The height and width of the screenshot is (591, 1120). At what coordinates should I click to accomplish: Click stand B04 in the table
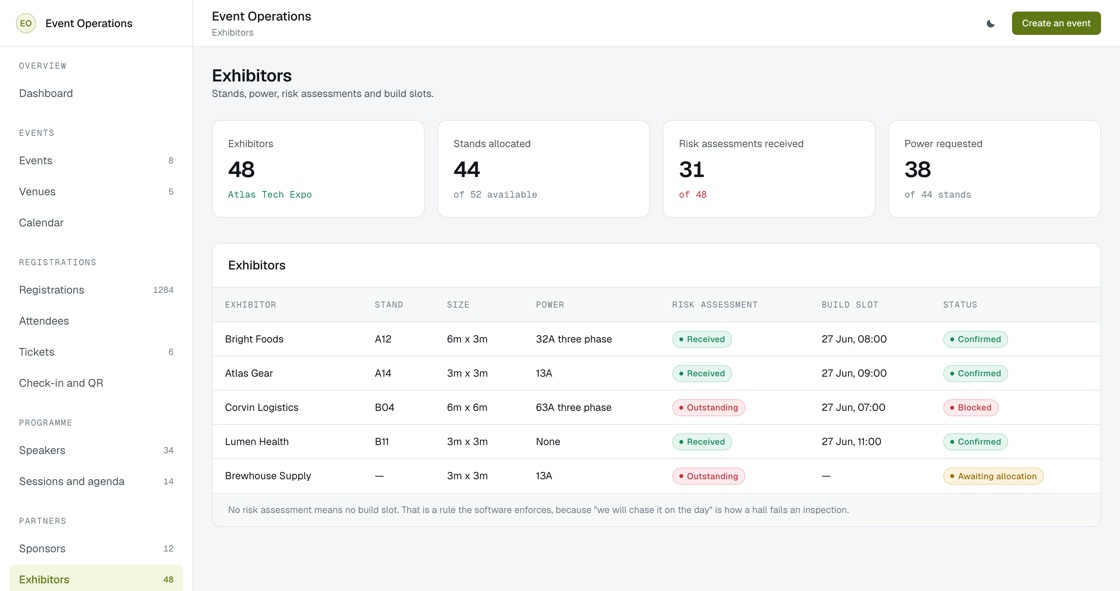coord(384,408)
